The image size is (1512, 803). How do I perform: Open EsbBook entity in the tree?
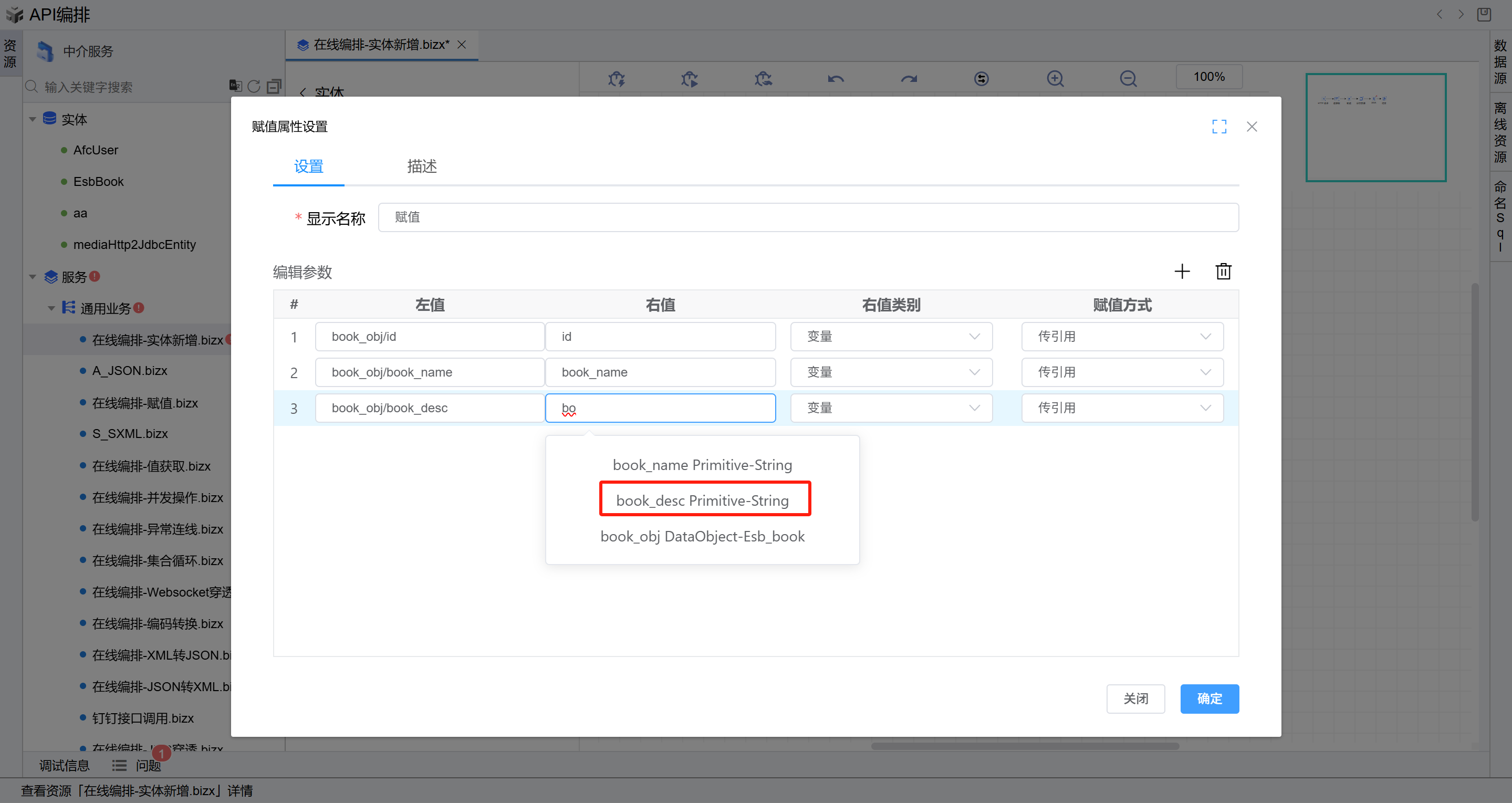(x=99, y=182)
